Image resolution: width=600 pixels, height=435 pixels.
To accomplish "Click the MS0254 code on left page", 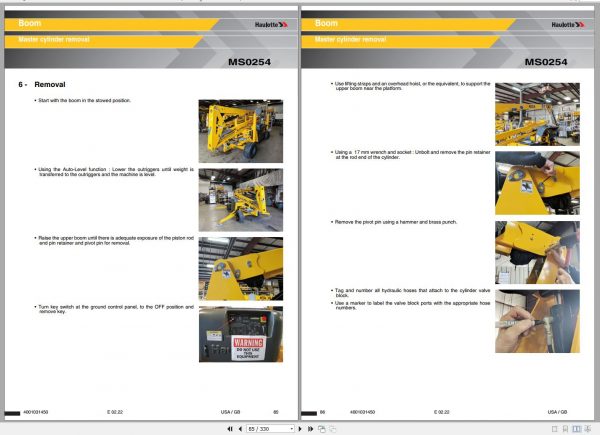I will (x=249, y=62).
